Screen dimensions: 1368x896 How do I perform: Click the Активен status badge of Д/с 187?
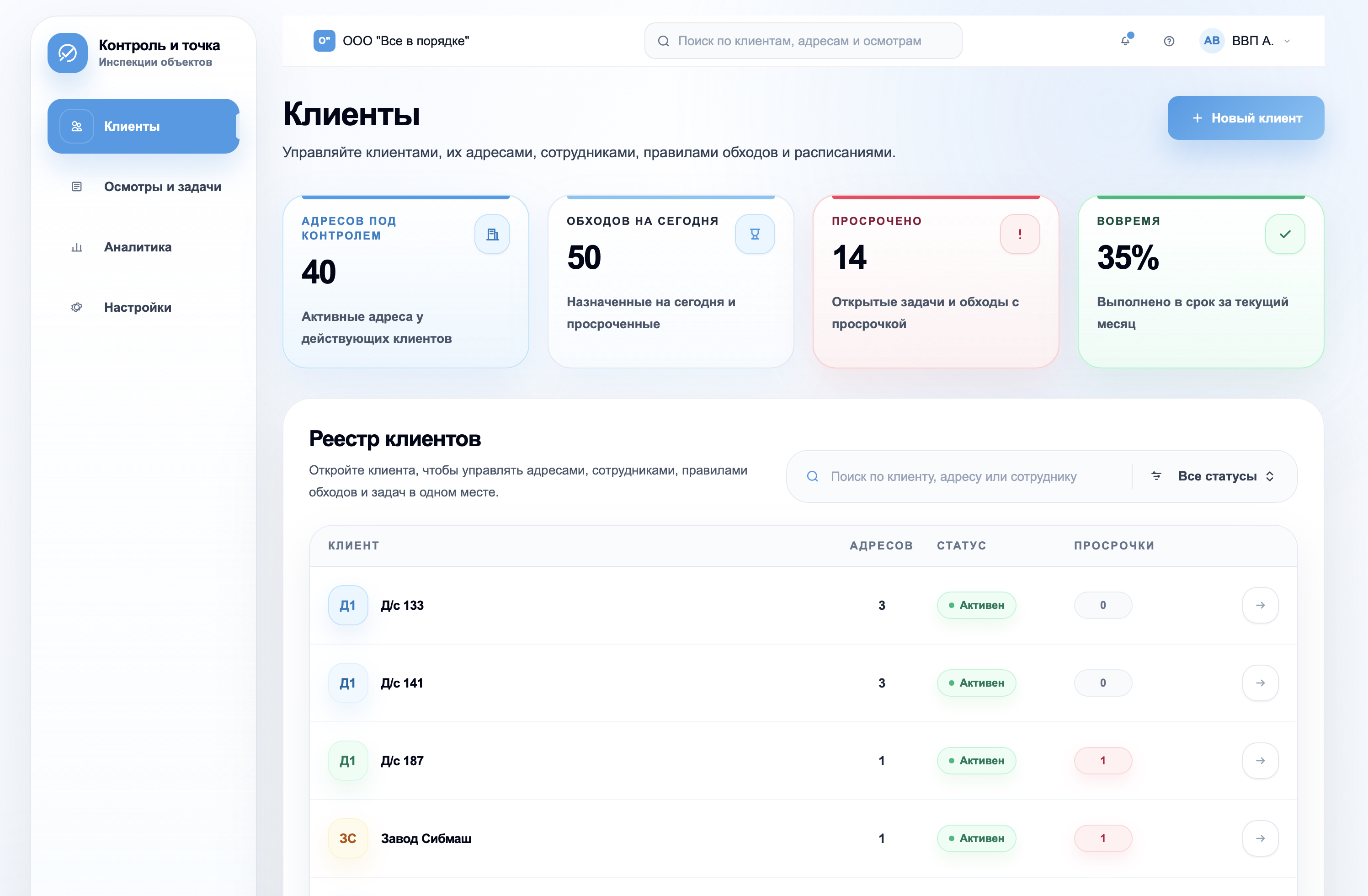coord(976,760)
